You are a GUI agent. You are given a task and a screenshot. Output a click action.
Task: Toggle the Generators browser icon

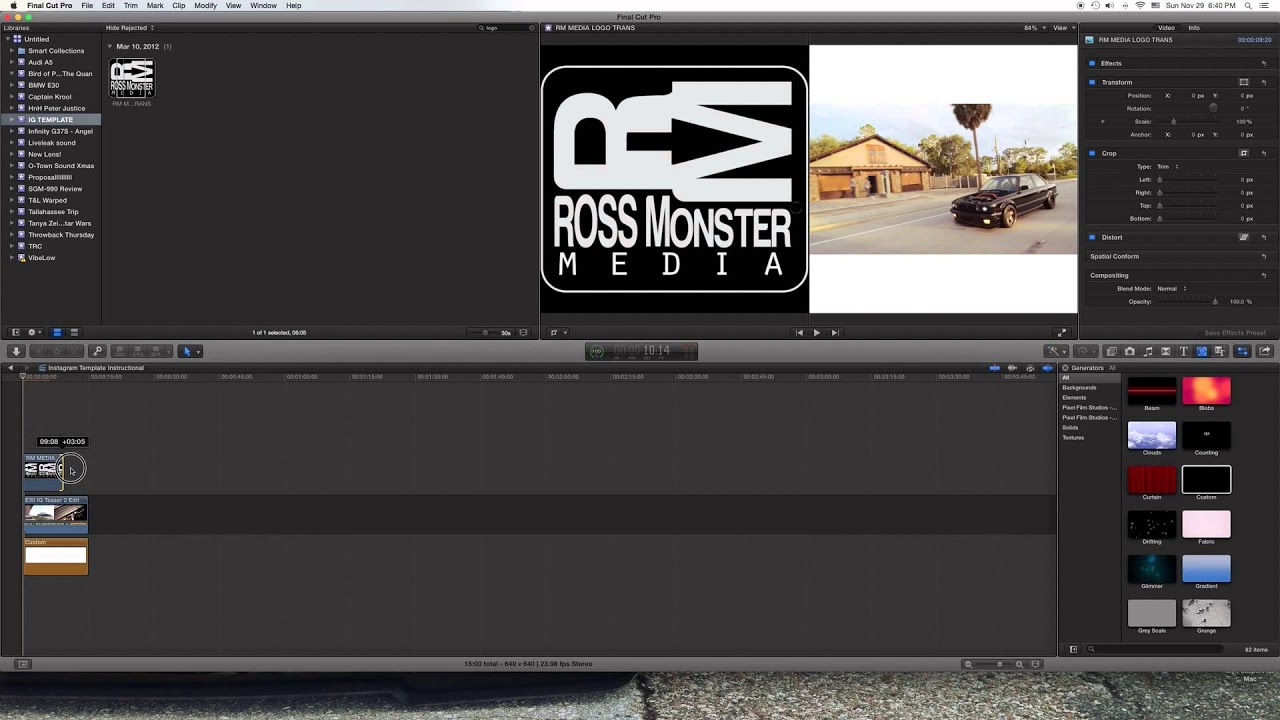coord(1202,351)
